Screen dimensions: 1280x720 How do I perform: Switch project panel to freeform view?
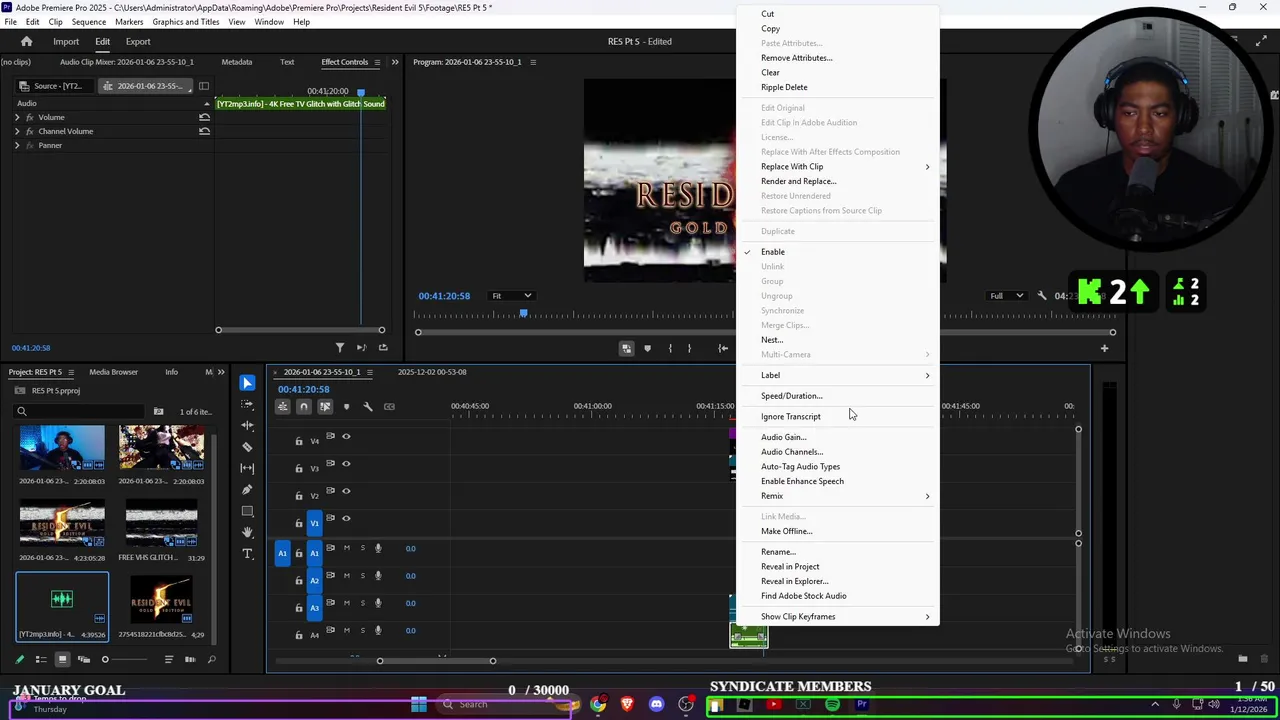coord(83,659)
